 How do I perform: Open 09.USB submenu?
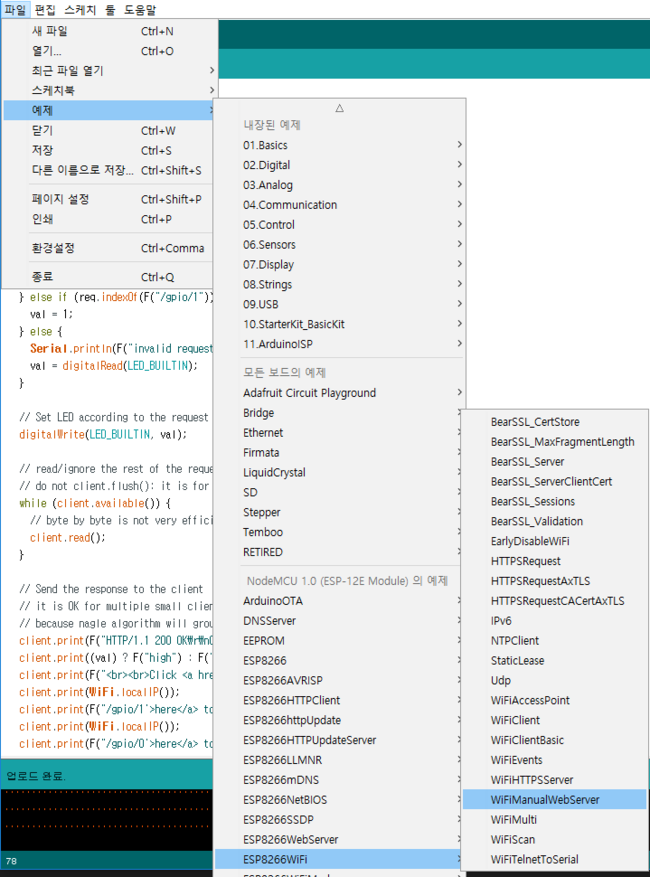(340, 304)
